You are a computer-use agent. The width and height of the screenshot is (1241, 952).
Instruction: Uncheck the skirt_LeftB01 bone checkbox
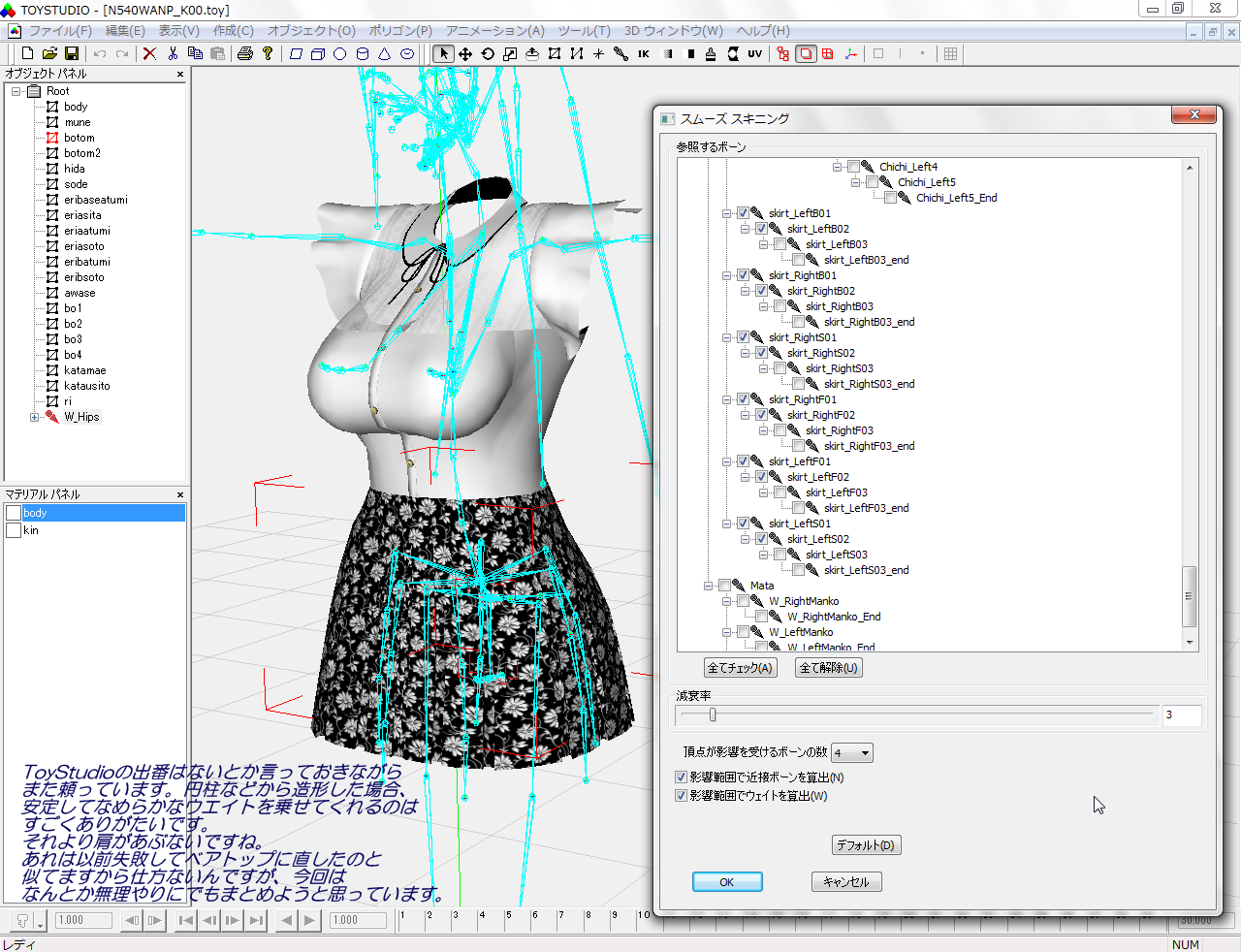[744, 213]
